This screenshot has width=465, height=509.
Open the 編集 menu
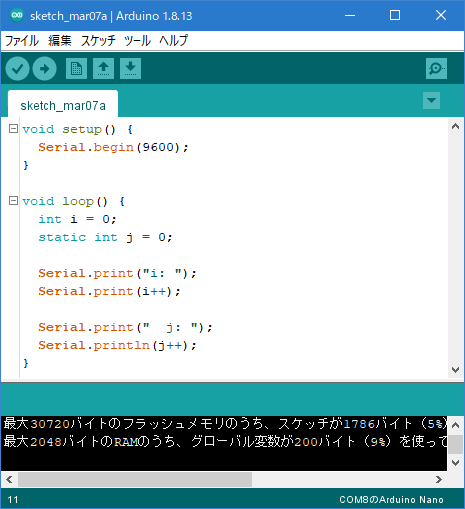[x=60, y=41]
